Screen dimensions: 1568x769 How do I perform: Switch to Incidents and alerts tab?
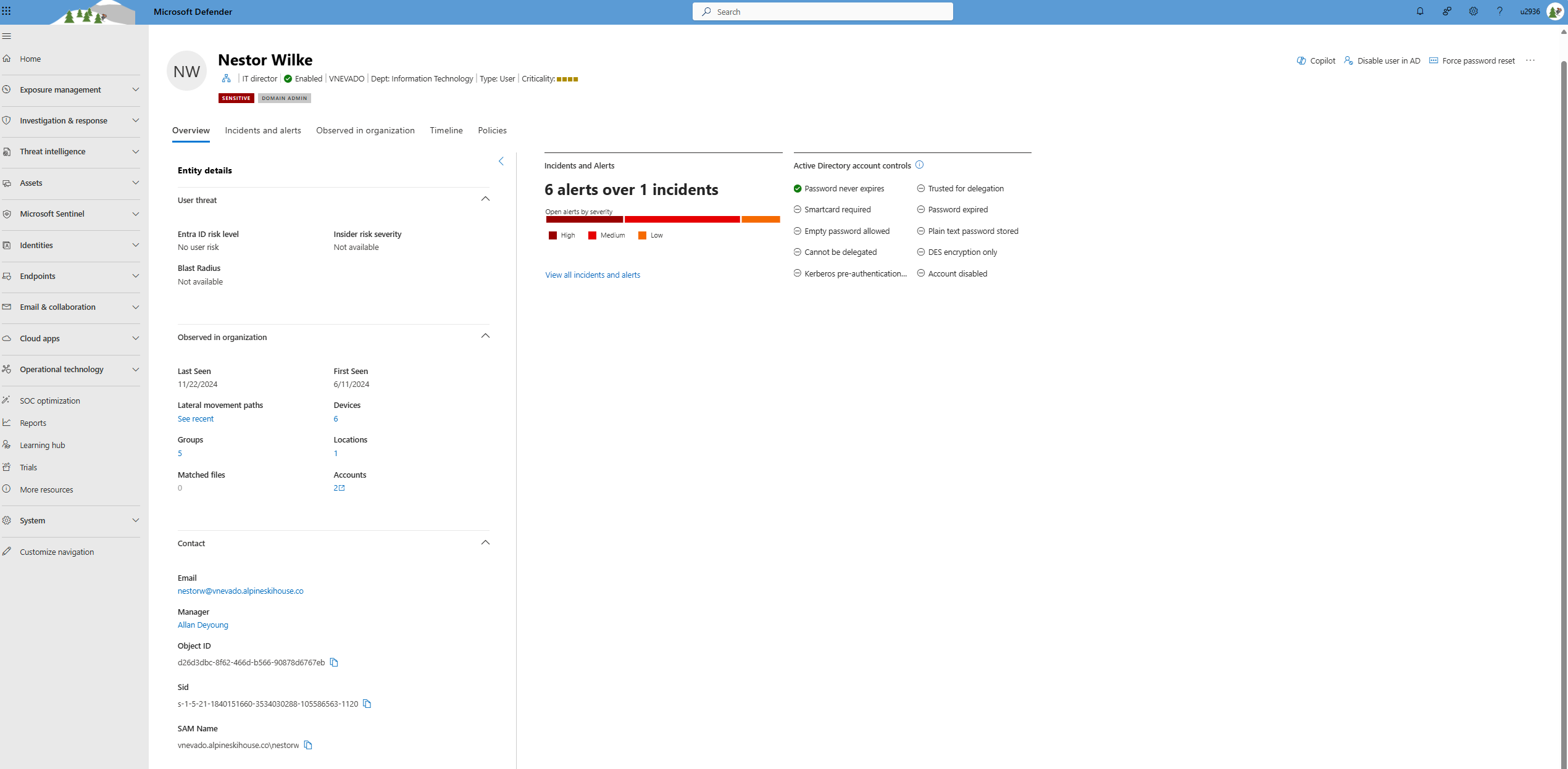[x=263, y=130]
